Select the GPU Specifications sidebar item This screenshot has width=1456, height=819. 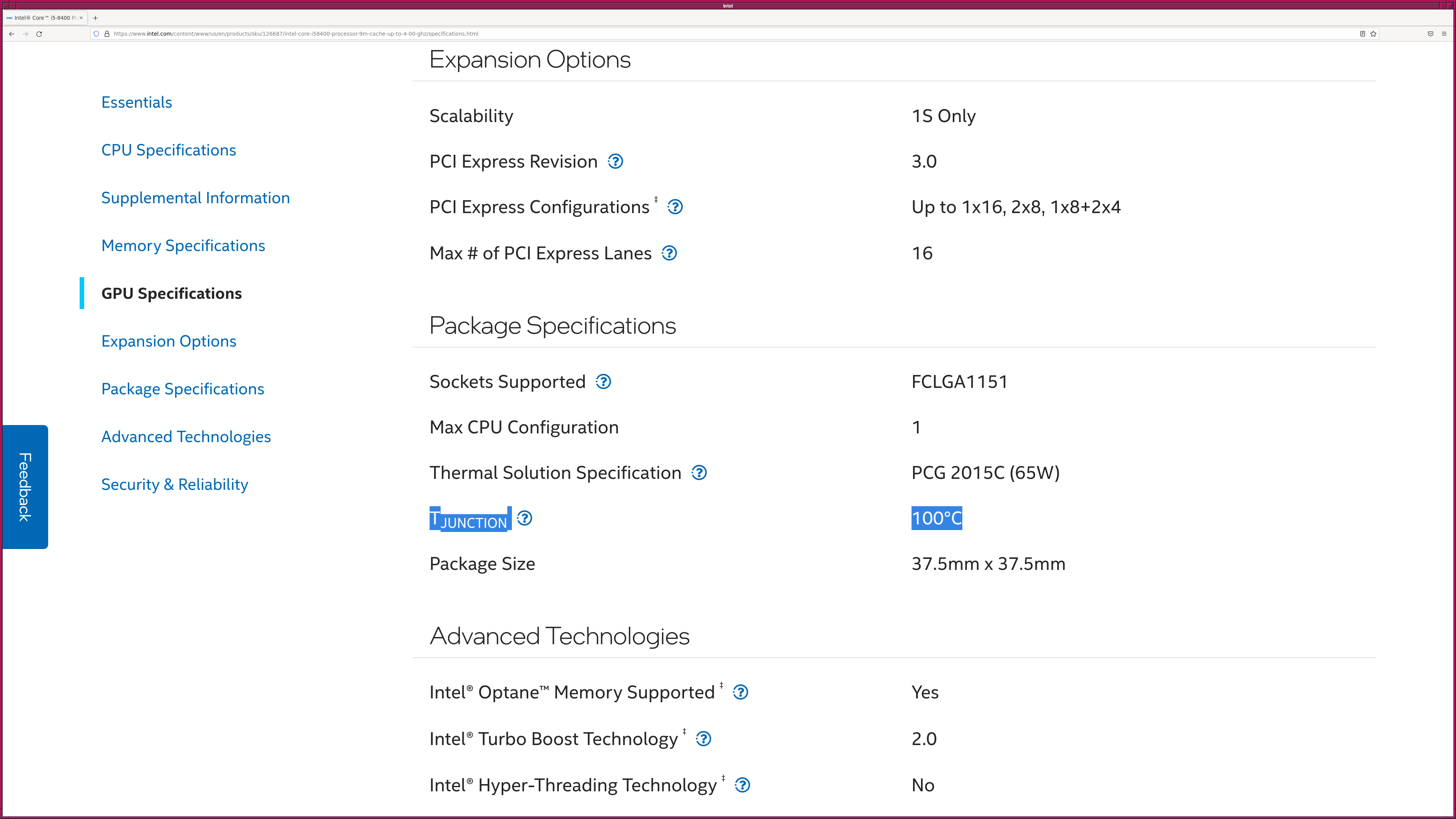point(171,292)
